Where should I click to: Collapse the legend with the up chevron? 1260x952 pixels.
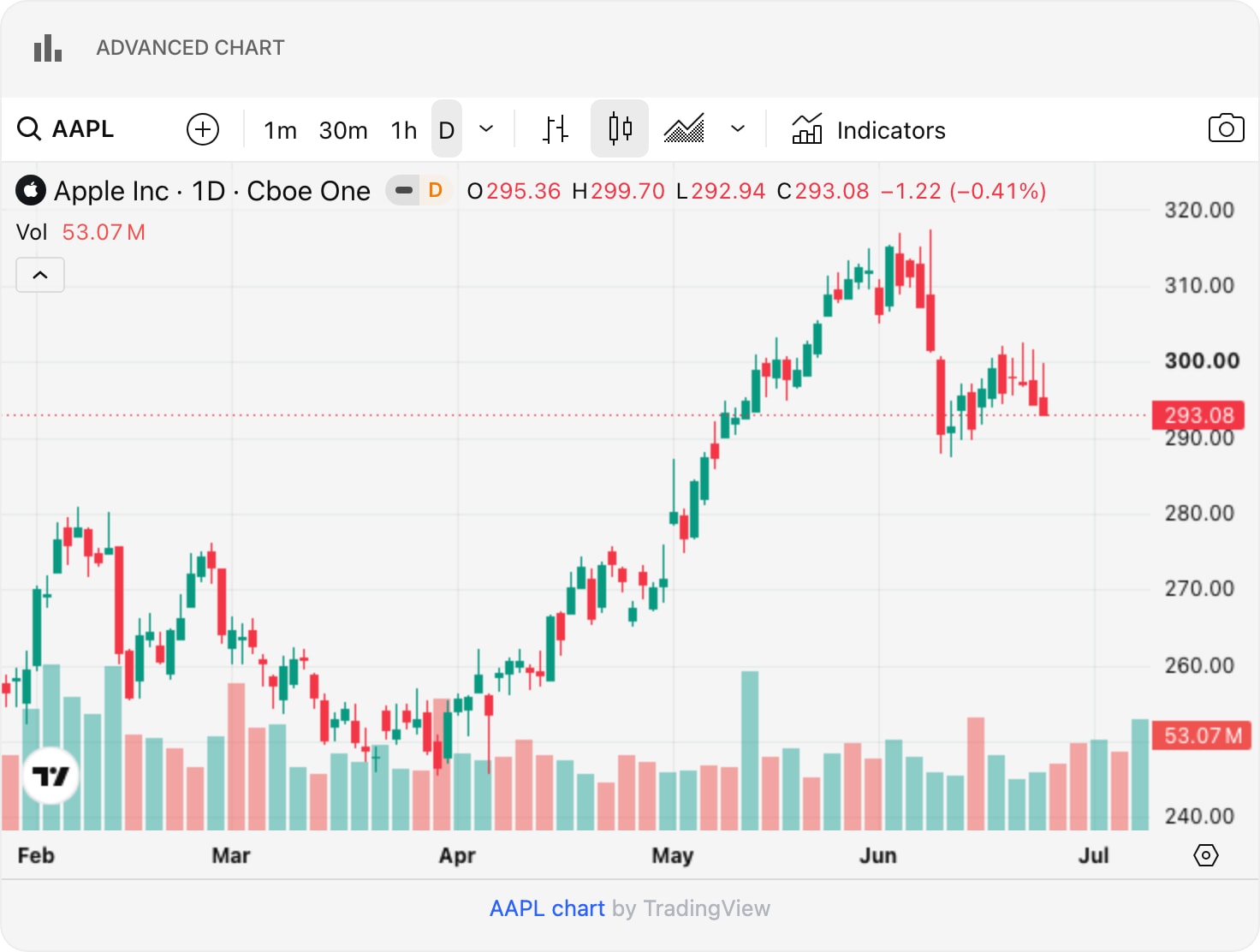pos(40,275)
